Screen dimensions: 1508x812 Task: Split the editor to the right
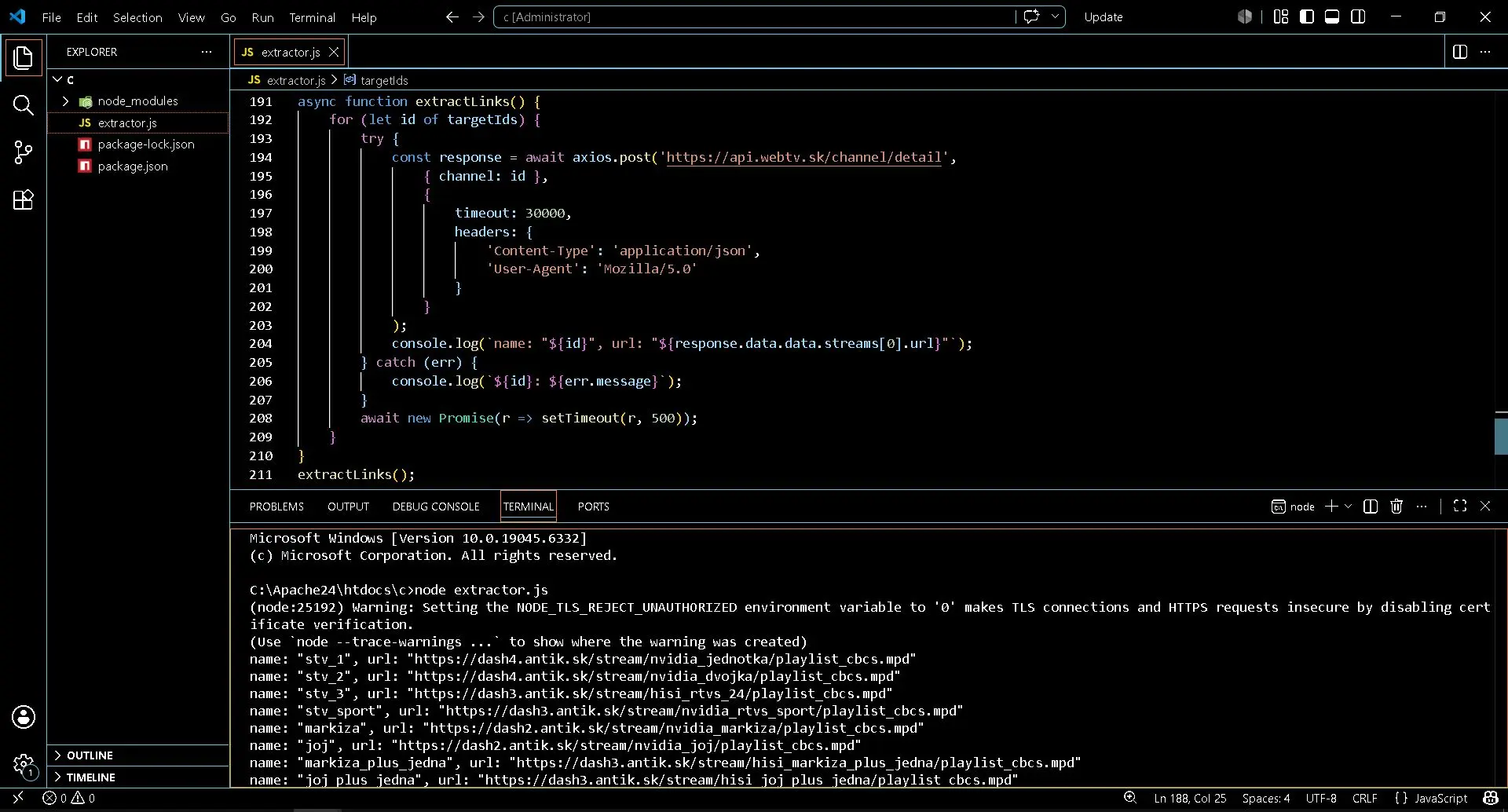pos(1460,52)
